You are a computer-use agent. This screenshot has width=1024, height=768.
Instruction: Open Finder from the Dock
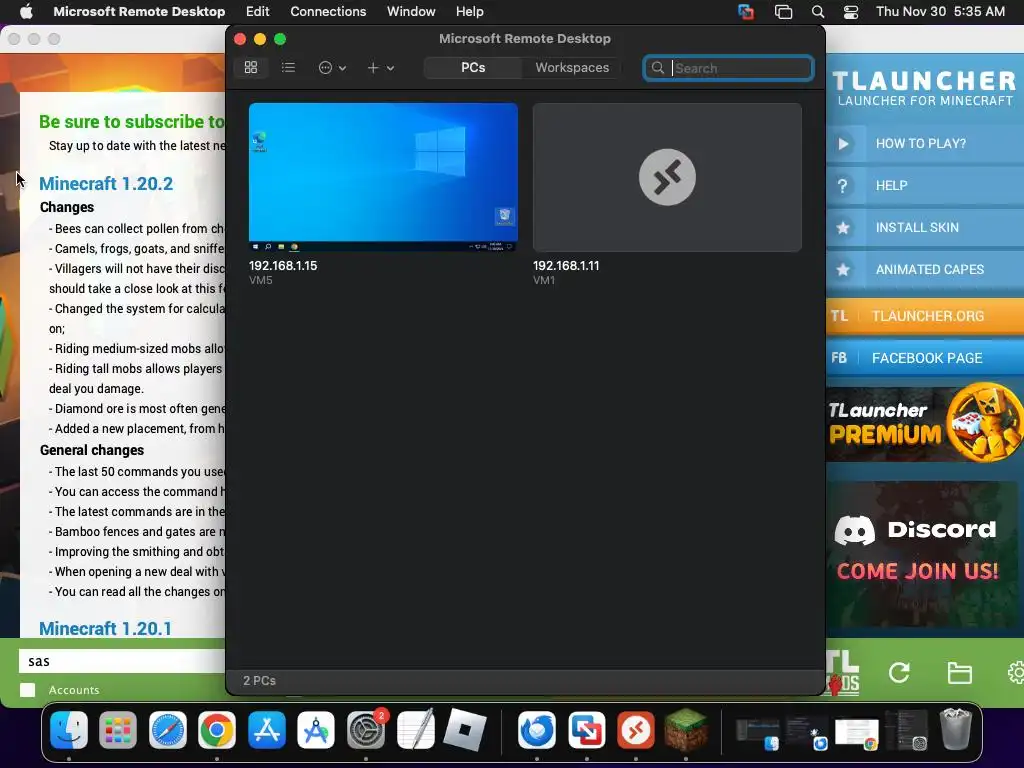tap(69, 729)
